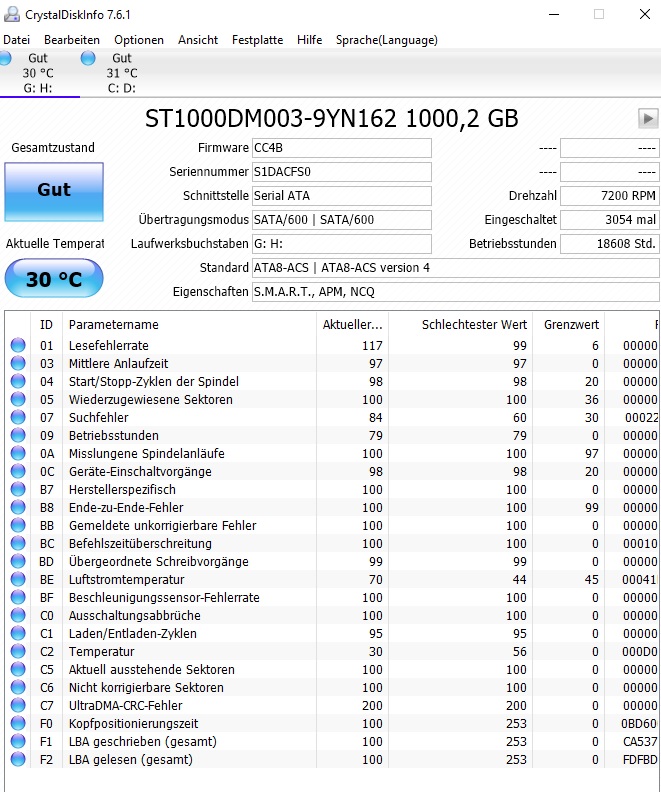Sort by the Schlechtester Wert column header

461,324
